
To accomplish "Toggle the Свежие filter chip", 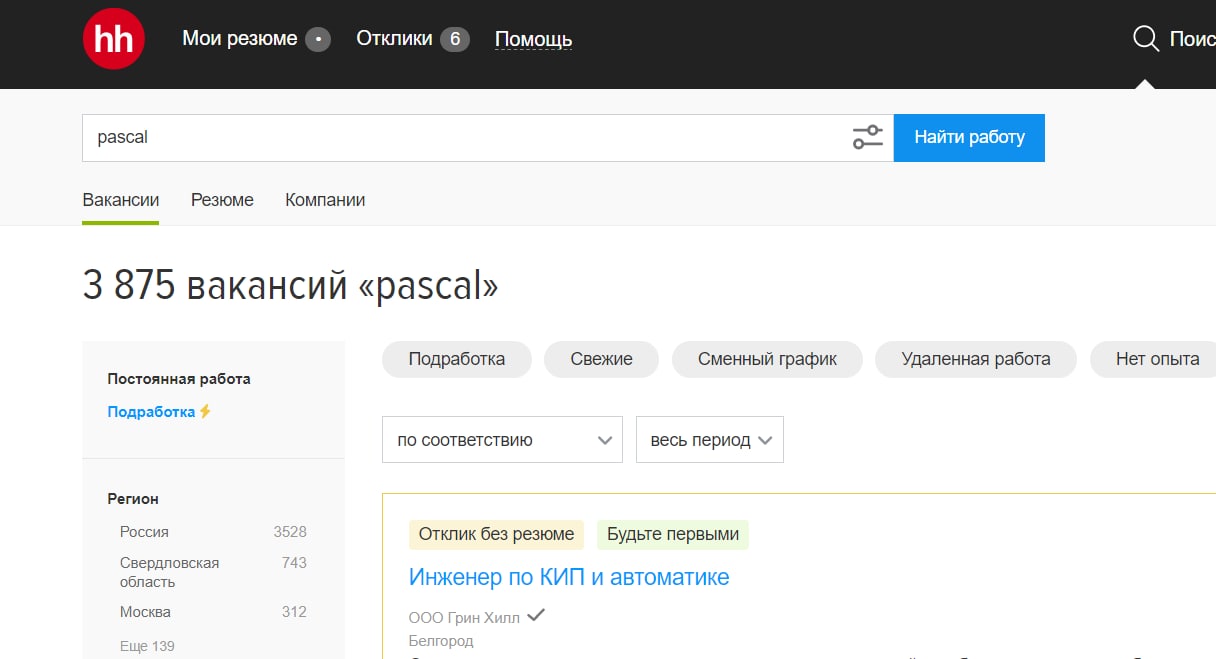I will click(601, 359).
